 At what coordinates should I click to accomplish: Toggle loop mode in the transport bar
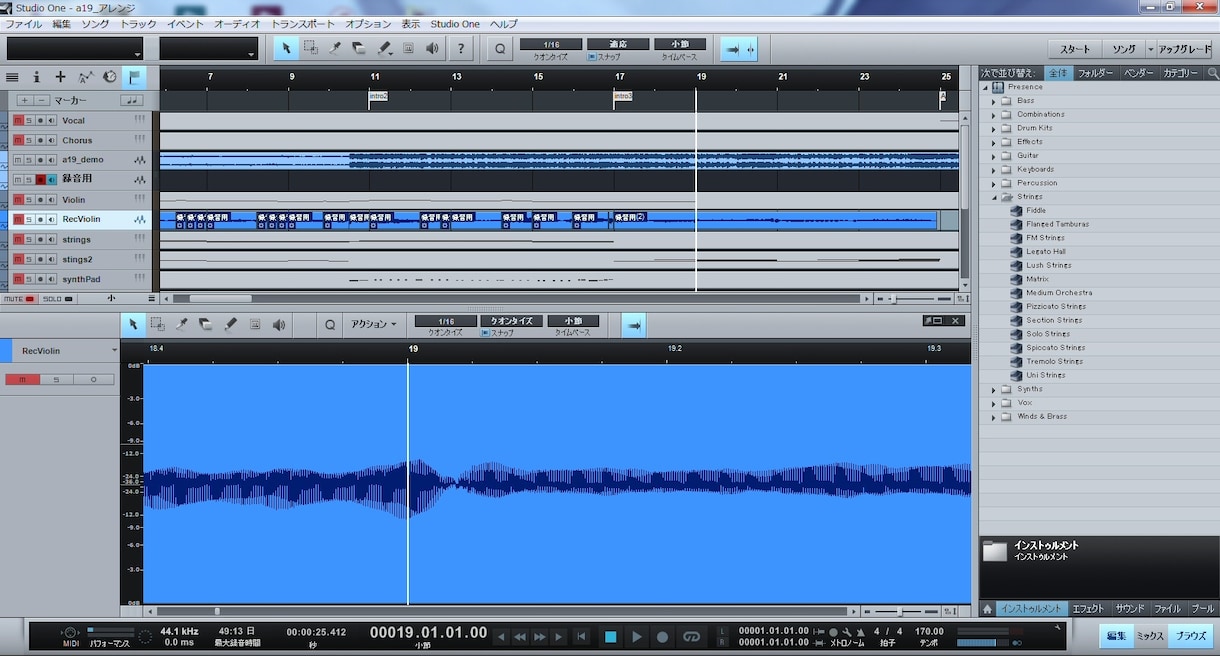pos(691,636)
